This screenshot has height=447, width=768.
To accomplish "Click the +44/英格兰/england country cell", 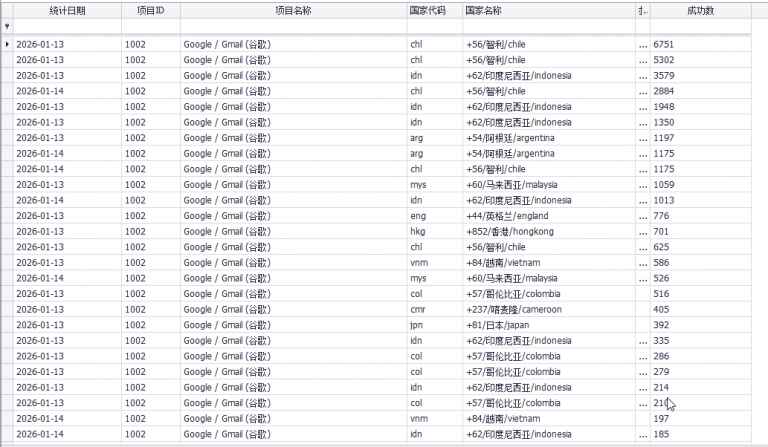I will pyautogui.click(x=549, y=216).
